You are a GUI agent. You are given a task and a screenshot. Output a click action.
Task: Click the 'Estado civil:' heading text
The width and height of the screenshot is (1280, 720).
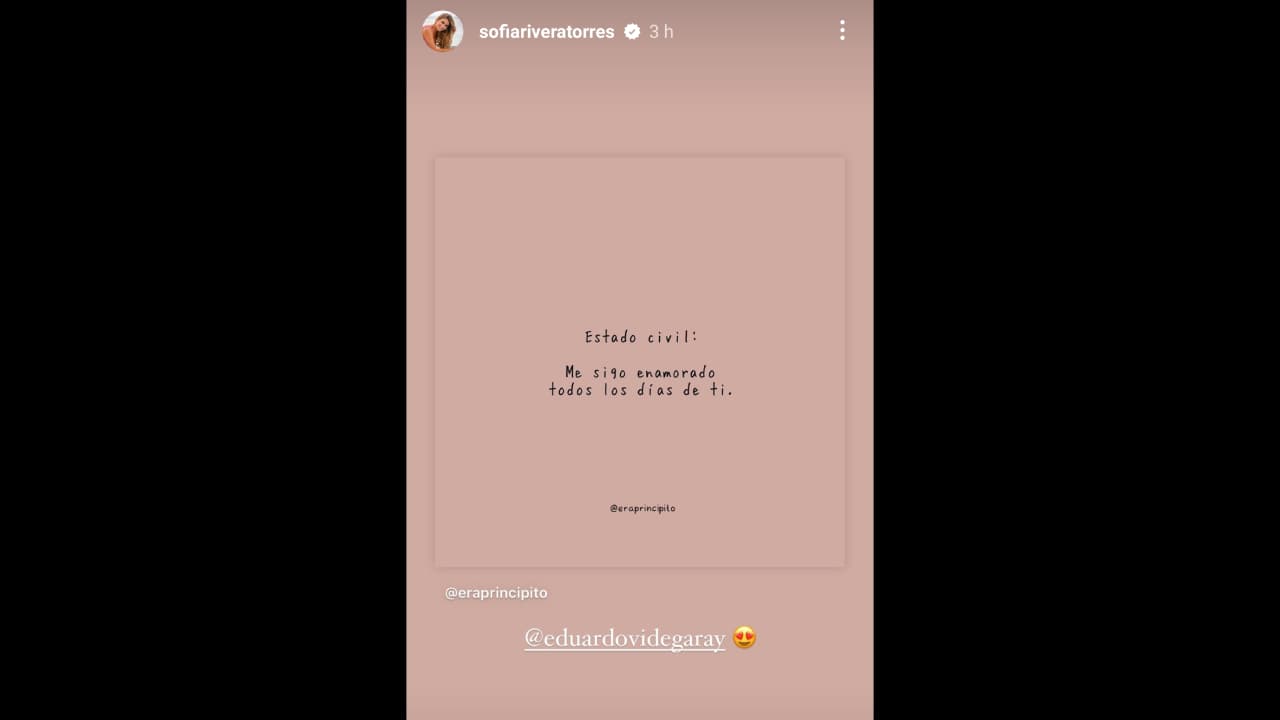[x=641, y=337]
